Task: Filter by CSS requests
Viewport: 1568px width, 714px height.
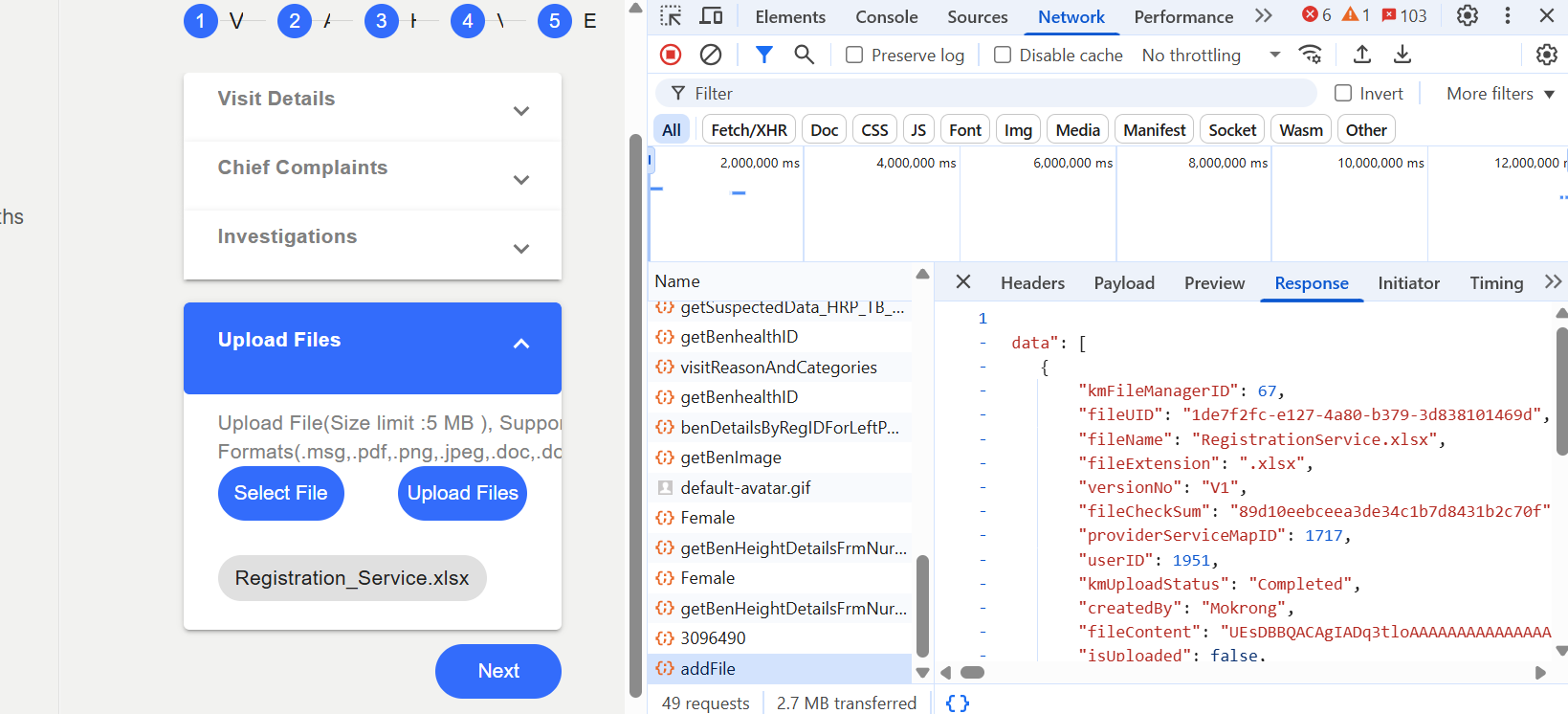Action: [874, 129]
